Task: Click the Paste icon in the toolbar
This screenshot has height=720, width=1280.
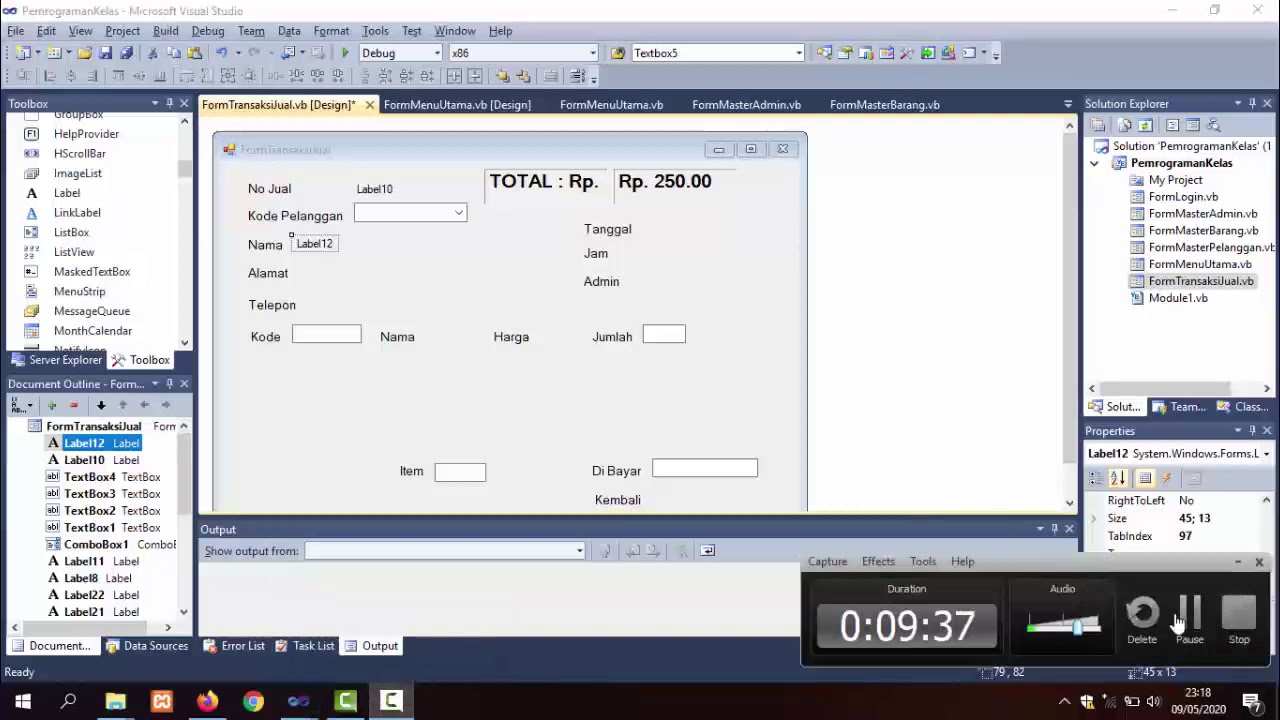Action: point(195,53)
